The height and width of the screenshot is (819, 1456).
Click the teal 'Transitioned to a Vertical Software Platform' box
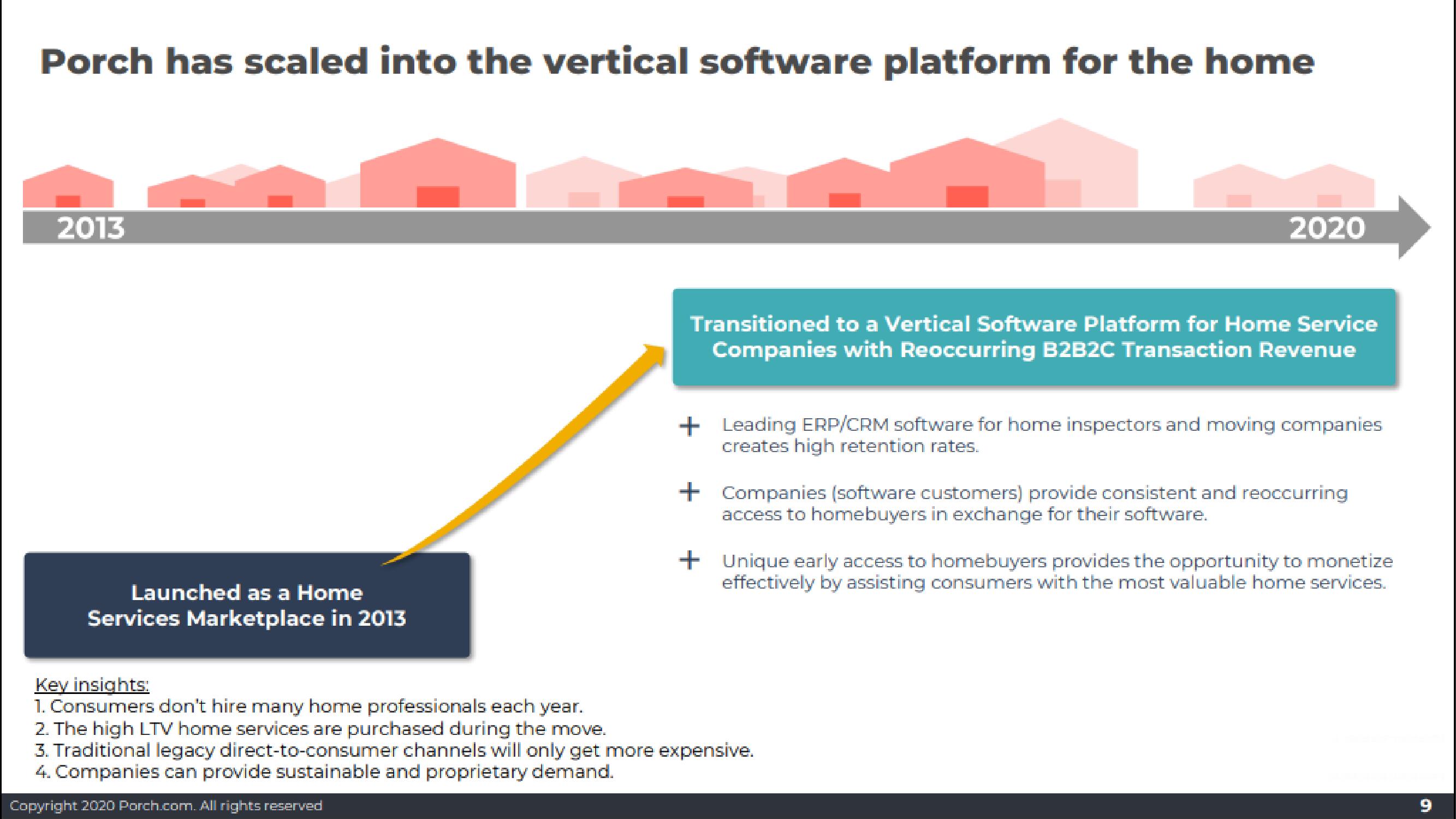tap(1034, 337)
